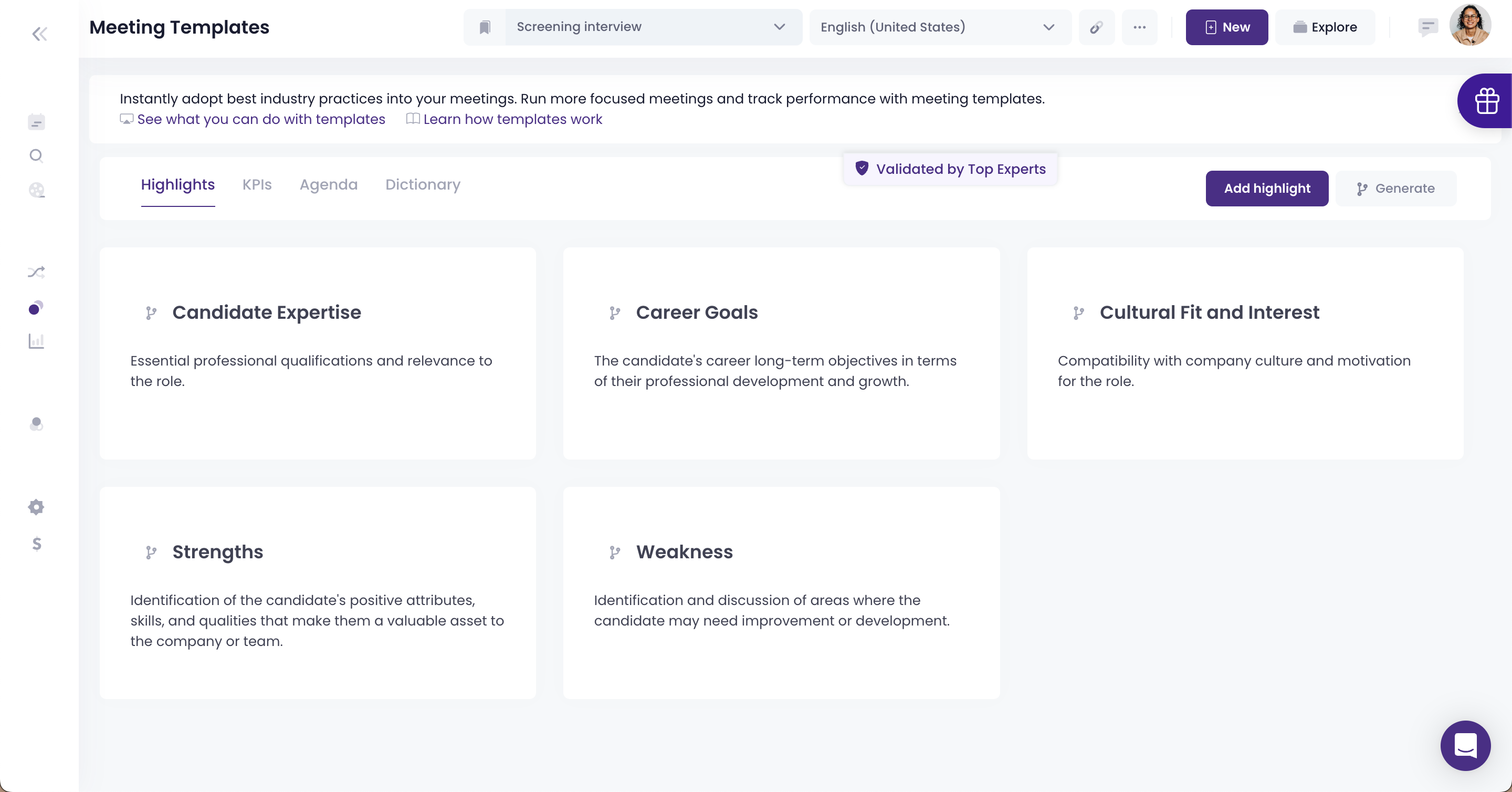
Task: Click Learn how templates work link
Action: [x=512, y=119]
